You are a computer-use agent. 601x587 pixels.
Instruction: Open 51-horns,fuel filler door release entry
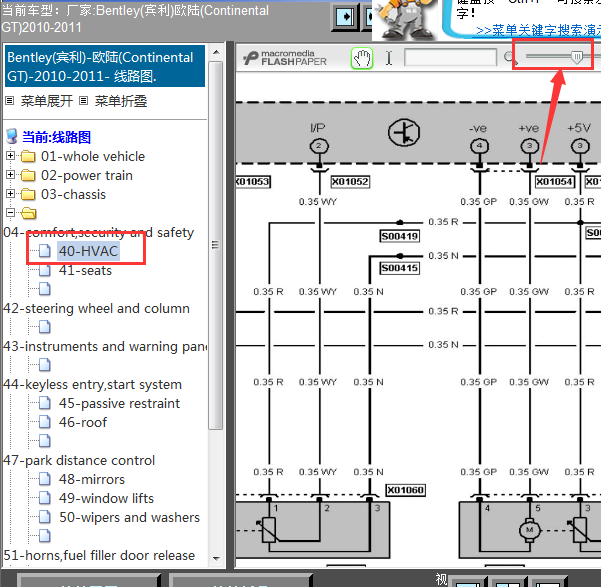99,555
